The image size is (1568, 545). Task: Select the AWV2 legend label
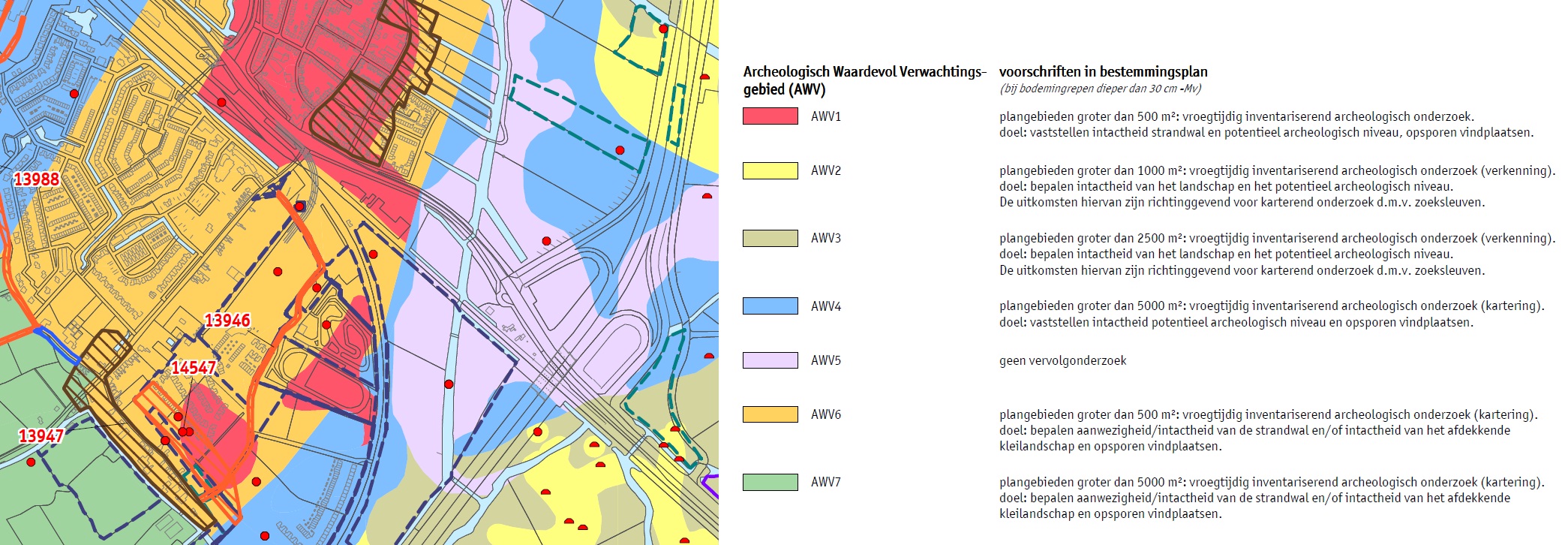[826, 170]
